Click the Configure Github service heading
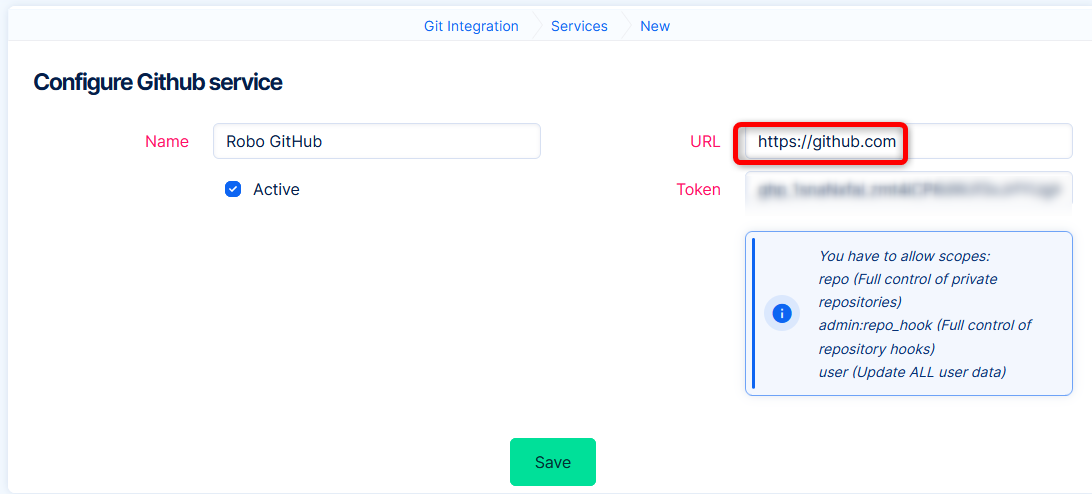Image resolution: width=1092 pixels, height=494 pixels. pos(158,82)
